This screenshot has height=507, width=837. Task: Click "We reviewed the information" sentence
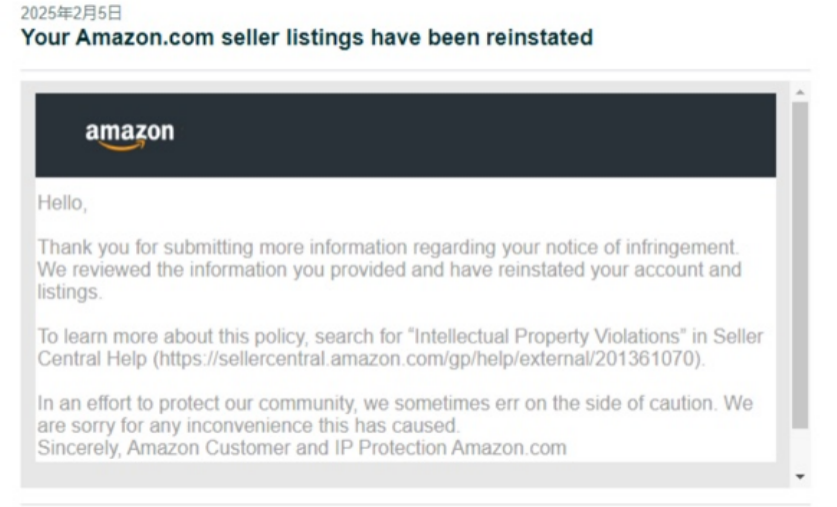pyautogui.click(x=389, y=270)
